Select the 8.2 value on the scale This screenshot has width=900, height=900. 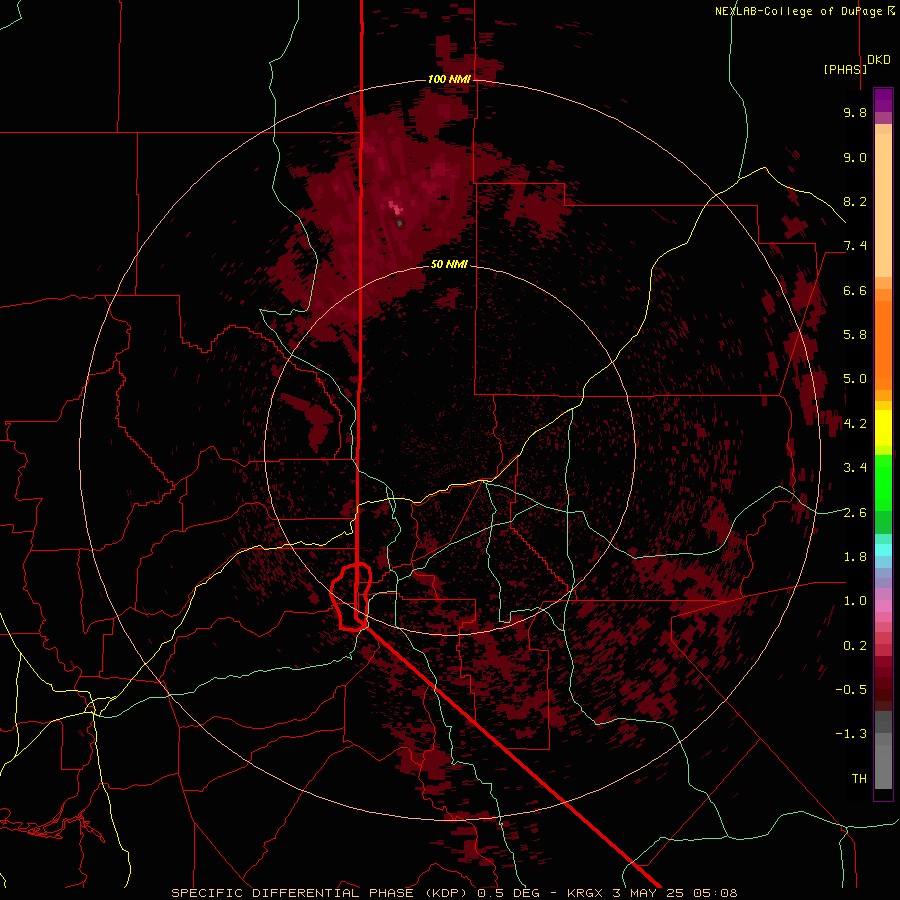click(x=855, y=201)
